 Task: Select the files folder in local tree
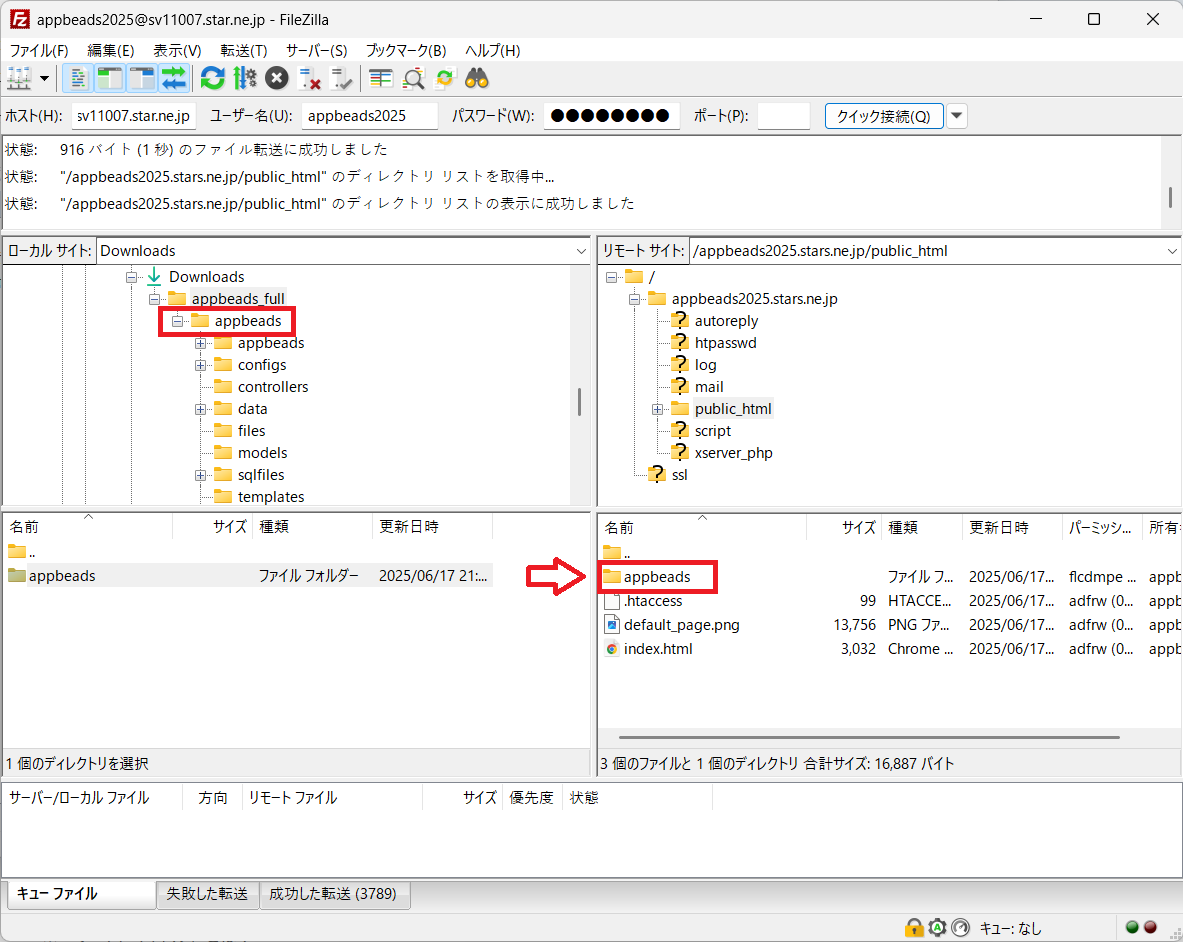251,431
